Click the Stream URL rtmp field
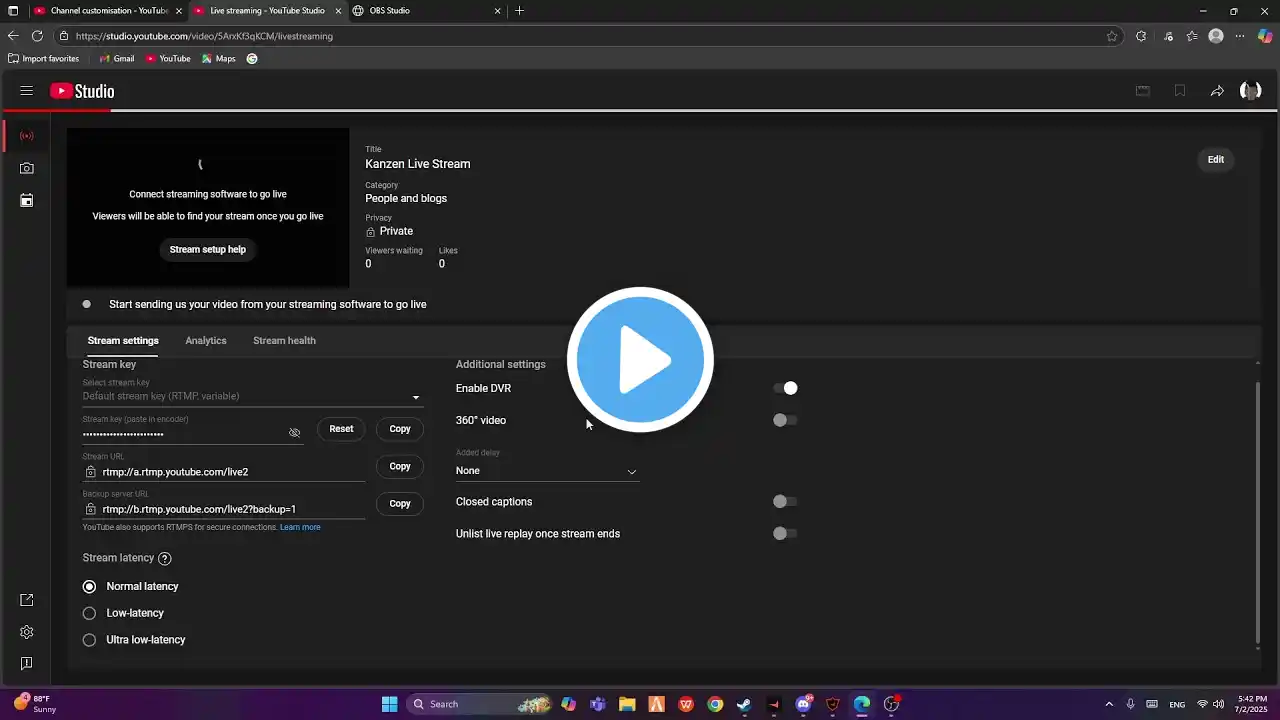1280x720 pixels. [x=224, y=472]
